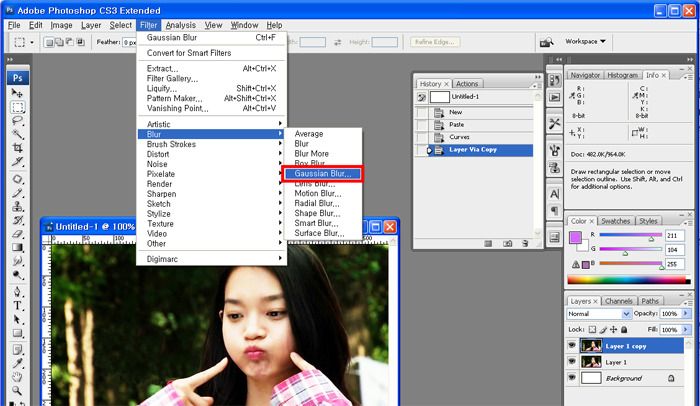The width and height of the screenshot is (700, 406).
Task: Click the Refine Edge... button
Action: (434, 42)
